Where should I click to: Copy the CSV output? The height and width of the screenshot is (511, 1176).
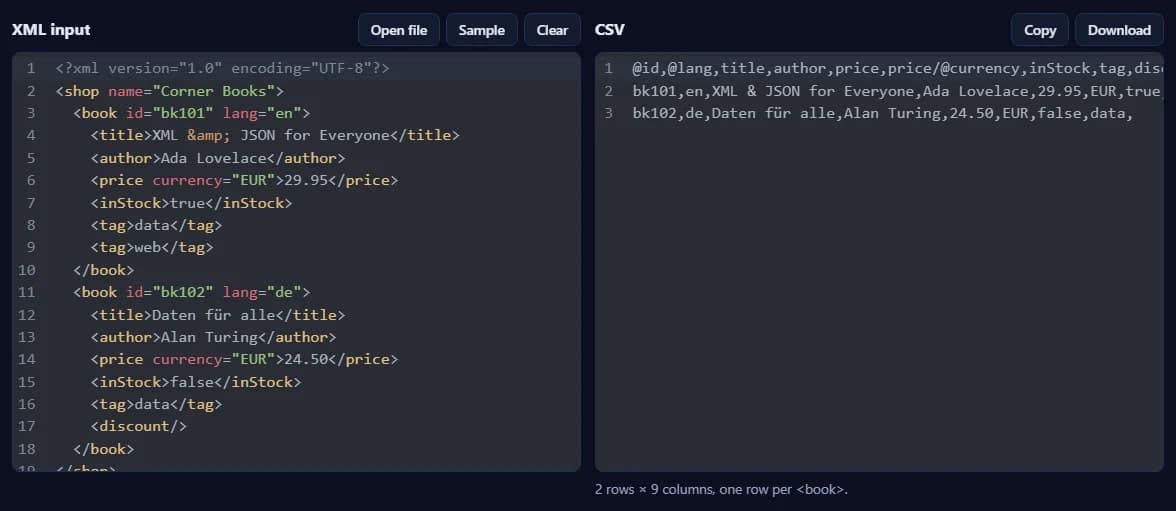coord(1040,30)
